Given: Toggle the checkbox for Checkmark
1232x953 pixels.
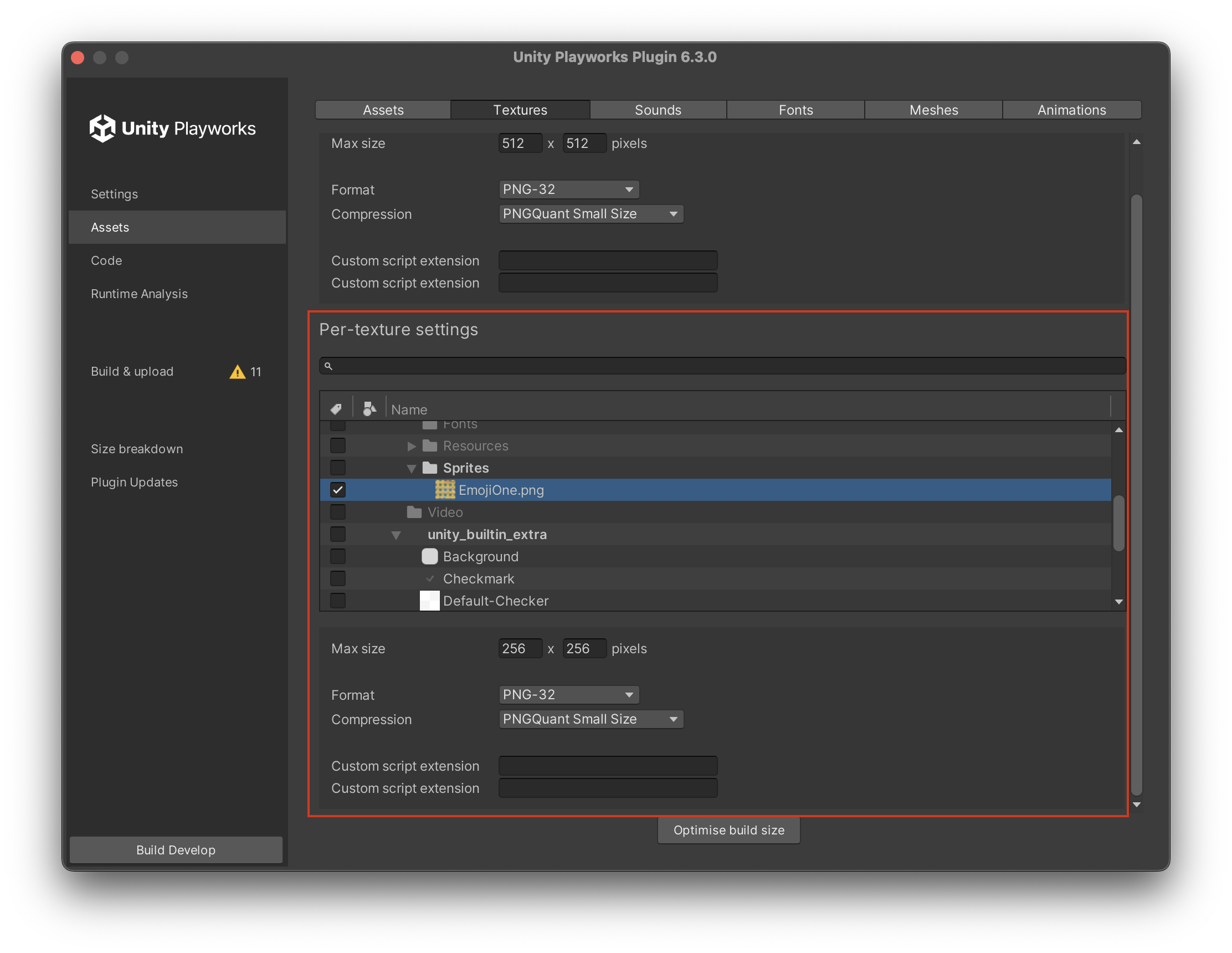Looking at the screenshot, I should click(338, 579).
